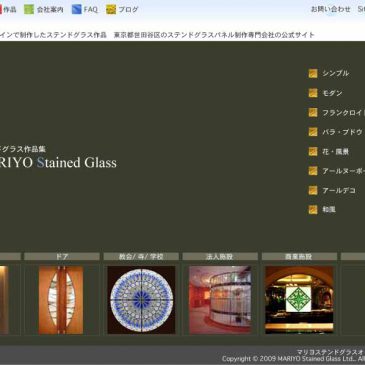The image size is (365, 365).
Task: View the blue rose window thumbnail
Action: pos(141,300)
